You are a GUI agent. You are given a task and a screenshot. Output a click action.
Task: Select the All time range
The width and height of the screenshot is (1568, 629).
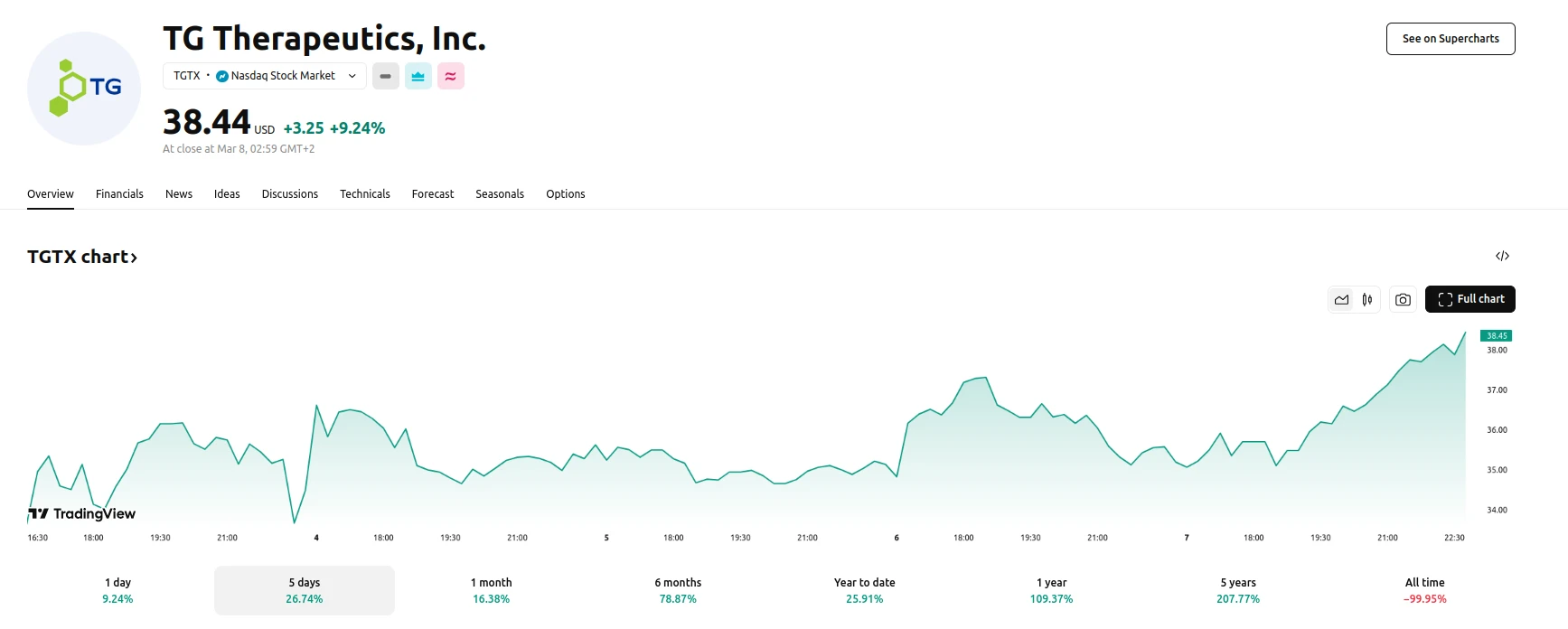tap(1424, 590)
